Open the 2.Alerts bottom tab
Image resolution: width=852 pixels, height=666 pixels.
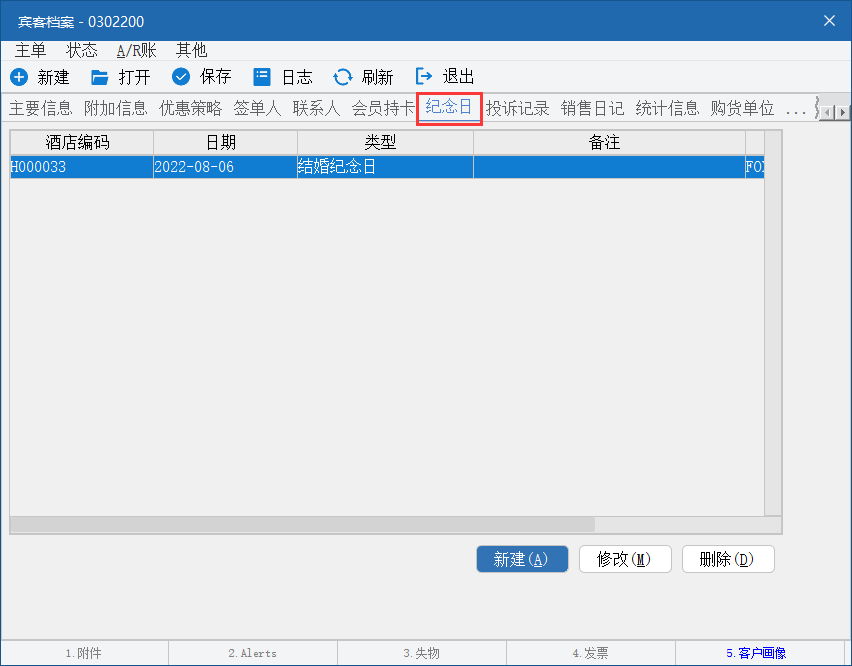click(253, 653)
